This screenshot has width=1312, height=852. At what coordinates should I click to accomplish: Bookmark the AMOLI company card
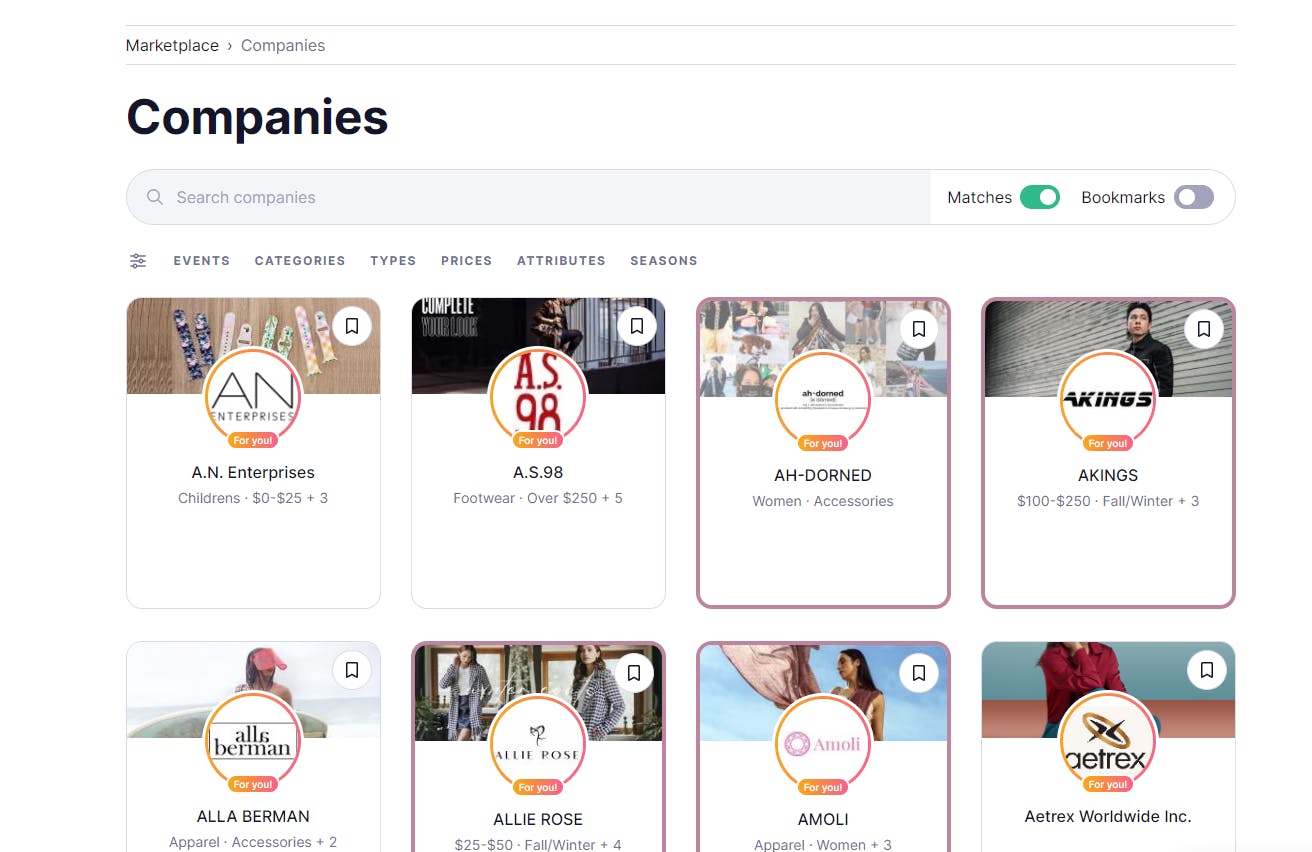(919, 673)
